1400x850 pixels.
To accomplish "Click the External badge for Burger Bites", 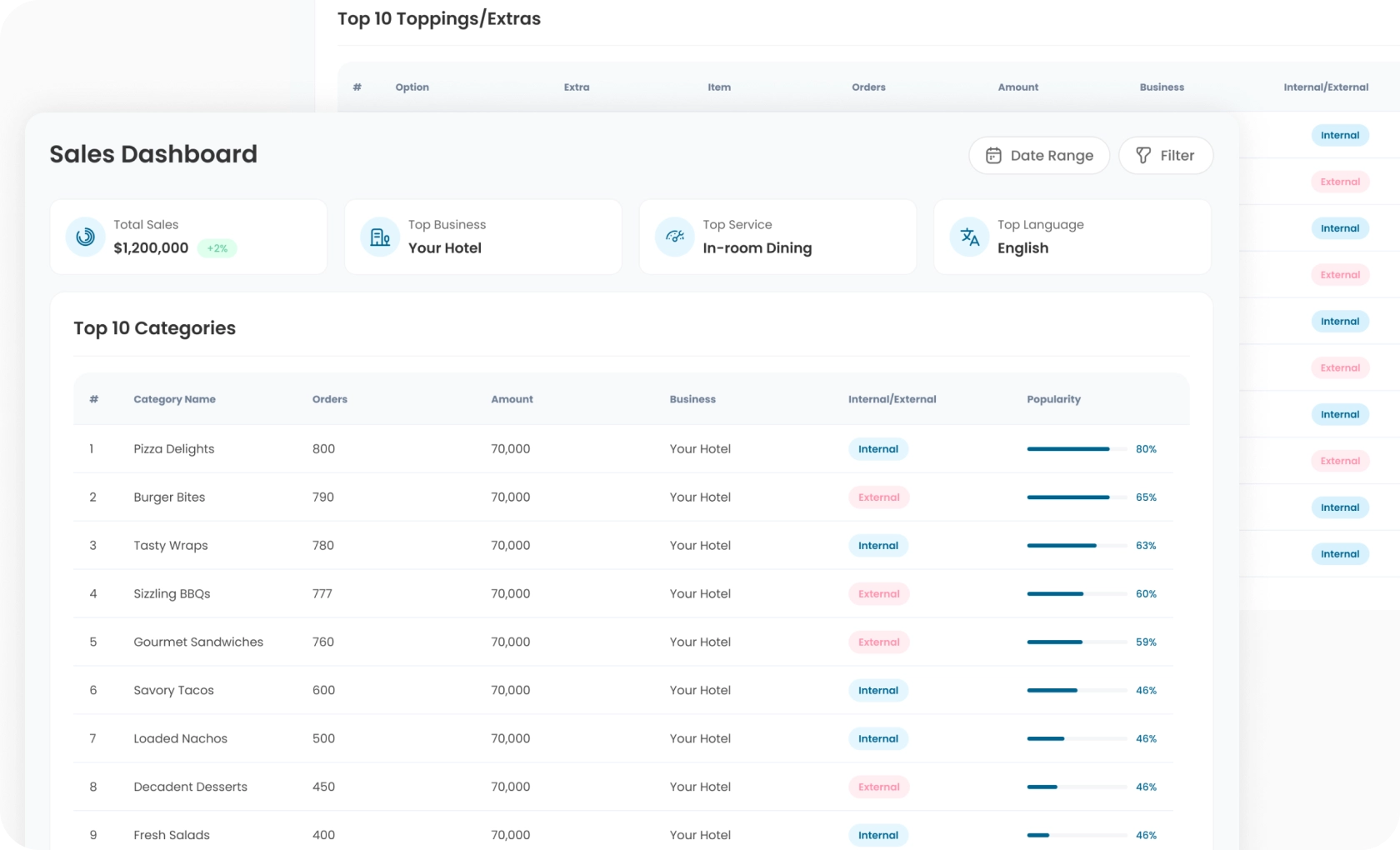I will point(878,497).
